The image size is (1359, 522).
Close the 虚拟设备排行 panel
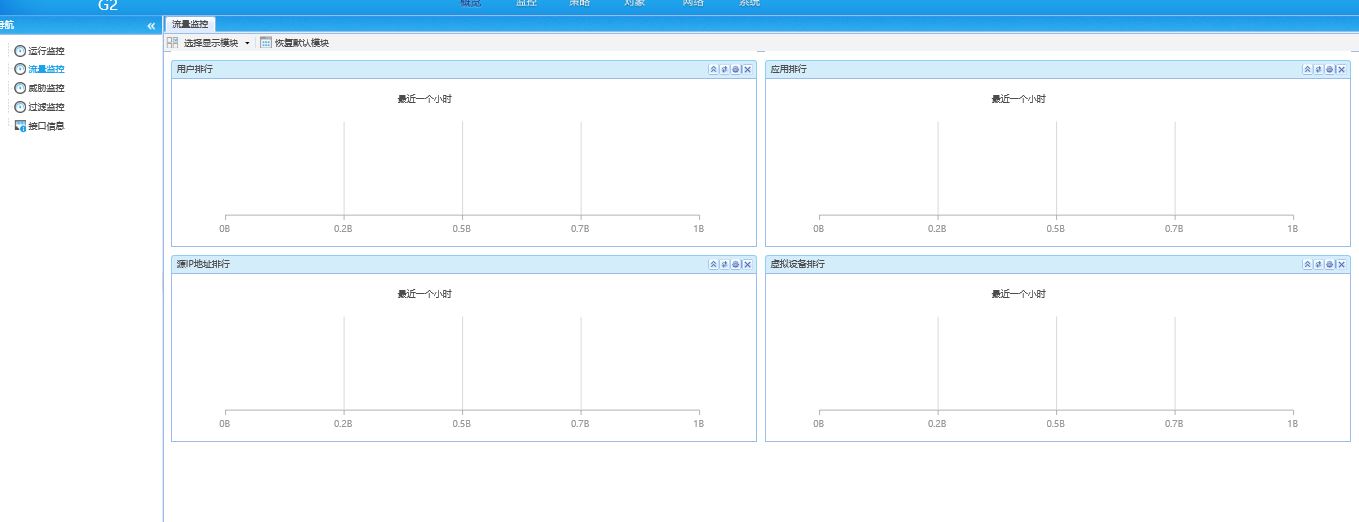tap(1341, 264)
